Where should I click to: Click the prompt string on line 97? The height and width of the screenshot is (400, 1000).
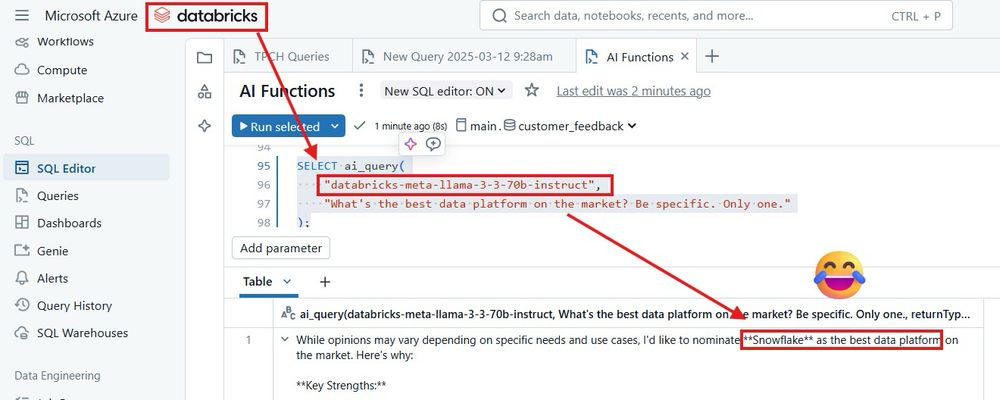coord(557,204)
